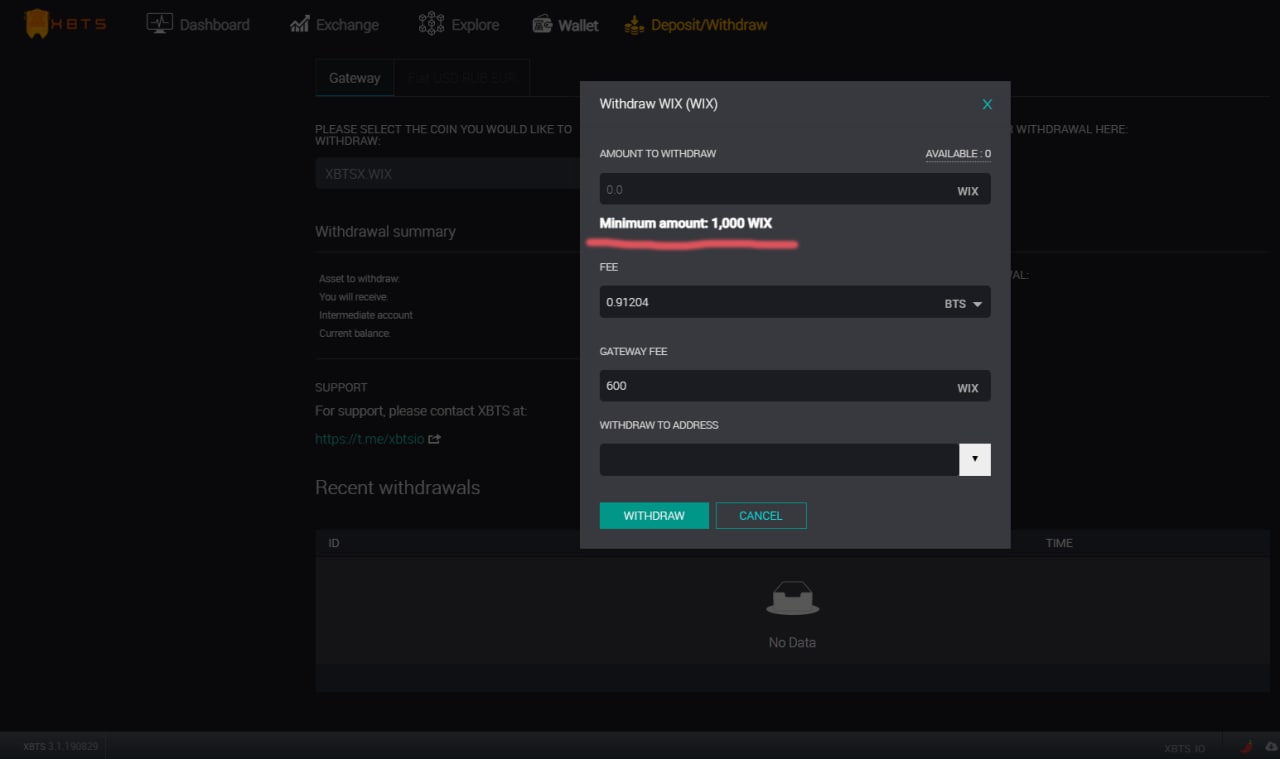Click the Intermediate account label
Image resolution: width=1280 pixels, height=759 pixels.
tap(366, 315)
